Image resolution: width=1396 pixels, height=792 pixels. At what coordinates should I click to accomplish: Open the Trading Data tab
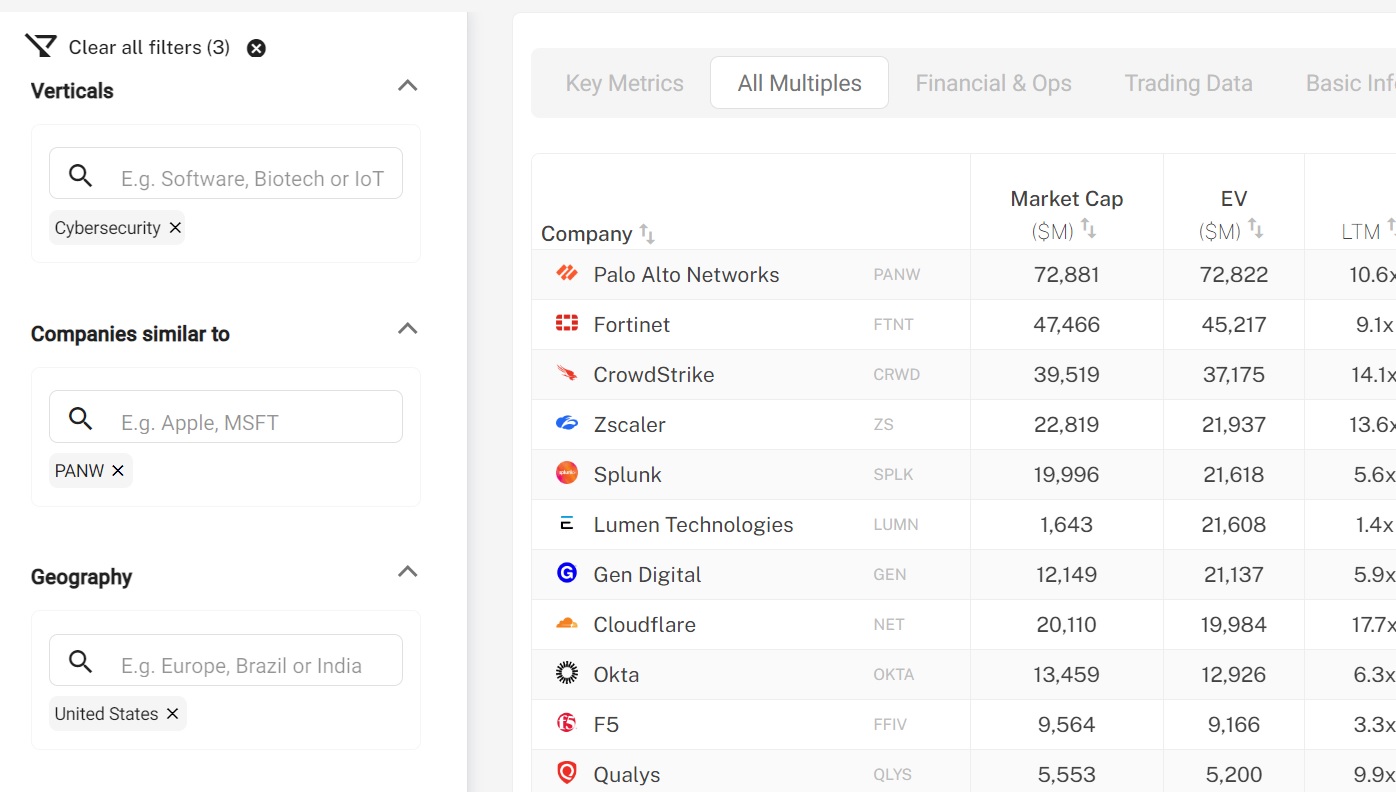point(1188,83)
